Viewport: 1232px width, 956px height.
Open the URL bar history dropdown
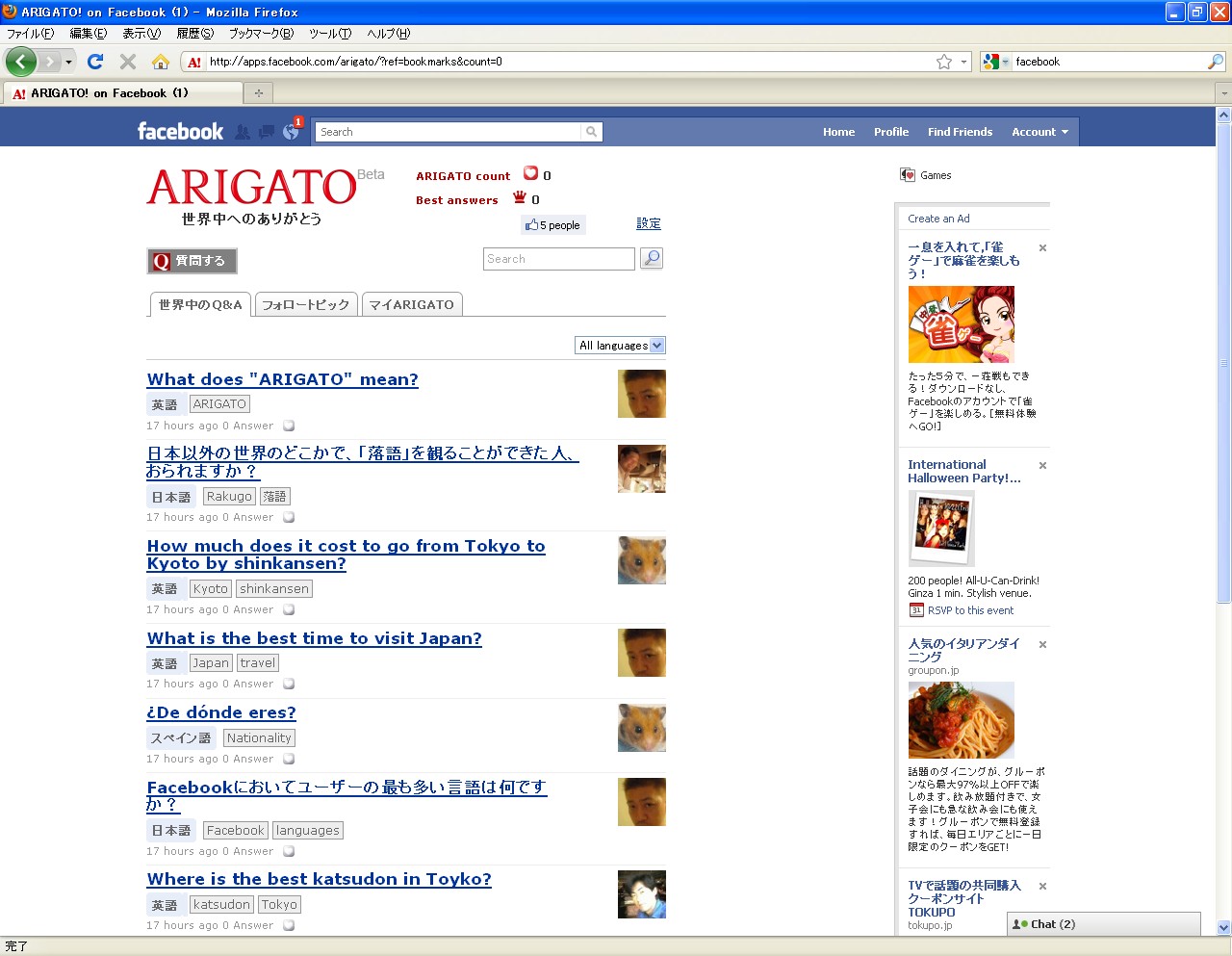[x=964, y=62]
